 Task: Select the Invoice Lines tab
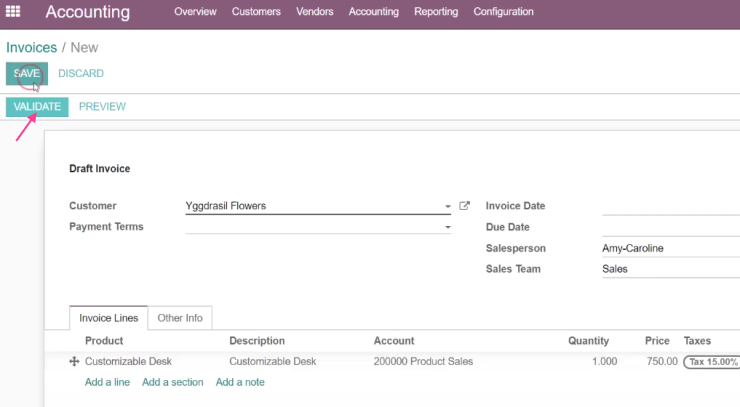pos(109,318)
